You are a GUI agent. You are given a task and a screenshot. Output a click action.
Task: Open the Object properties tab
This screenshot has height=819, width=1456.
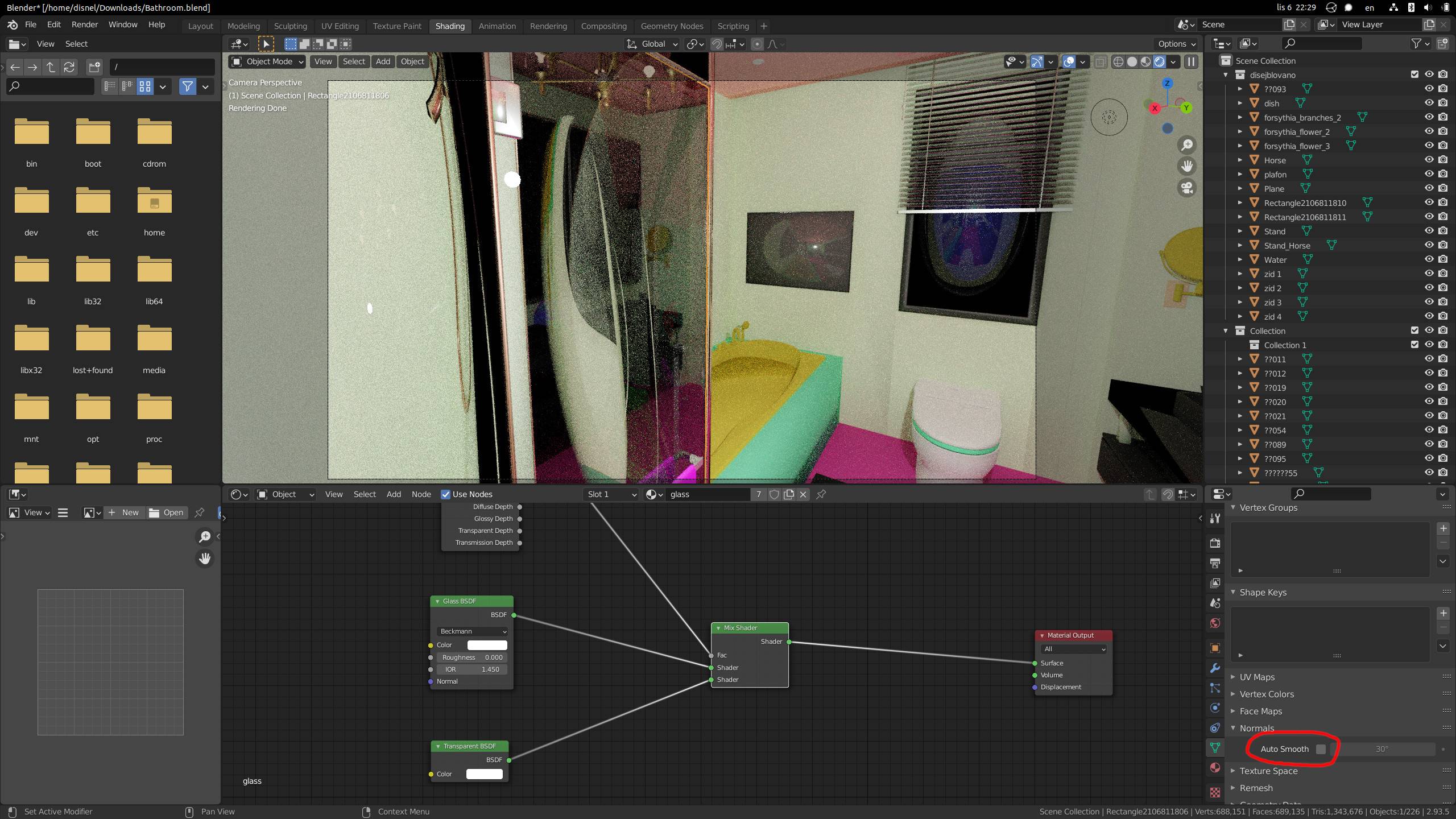click(1215, 648)
